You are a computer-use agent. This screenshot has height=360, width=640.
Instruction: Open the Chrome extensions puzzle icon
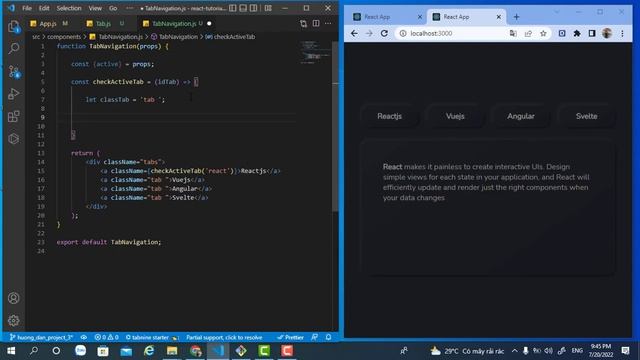pos(577,33)
